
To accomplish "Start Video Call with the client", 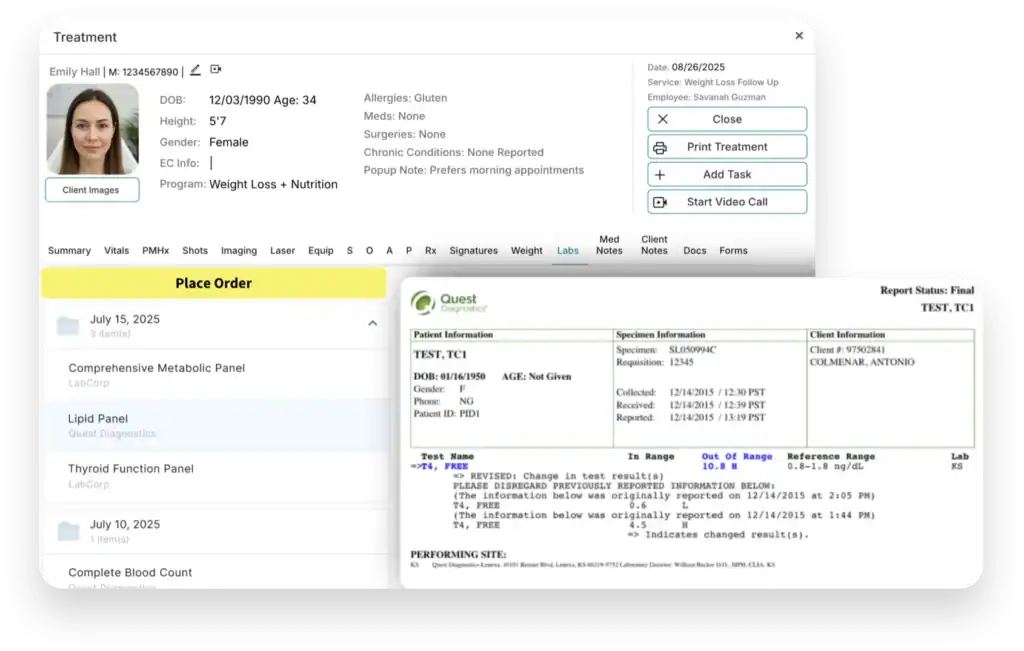I will 727,202.
